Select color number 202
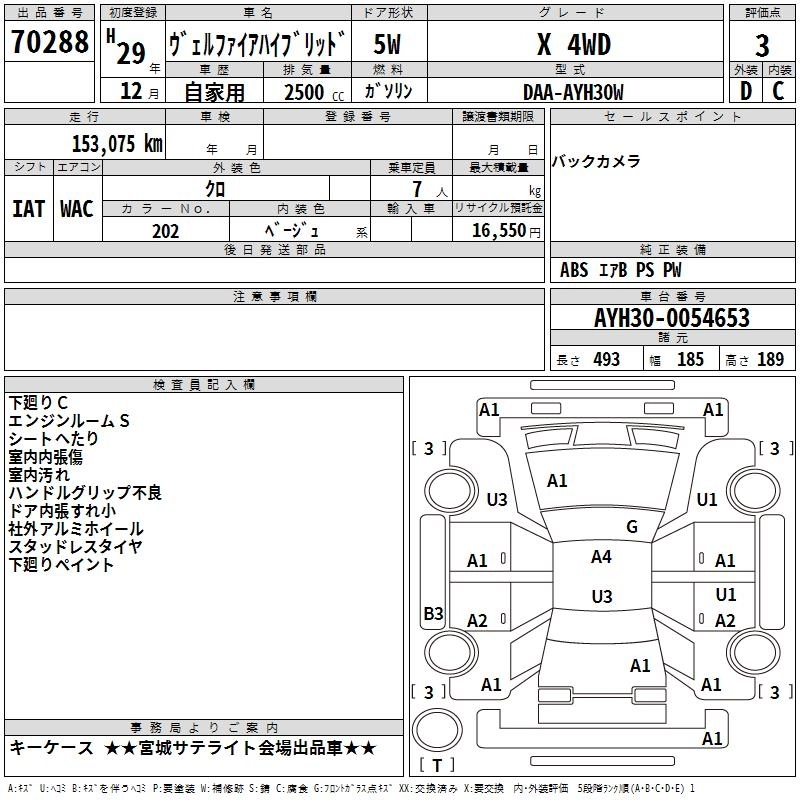This screenshot has height=800, width=800. click(x=165, y=231)
